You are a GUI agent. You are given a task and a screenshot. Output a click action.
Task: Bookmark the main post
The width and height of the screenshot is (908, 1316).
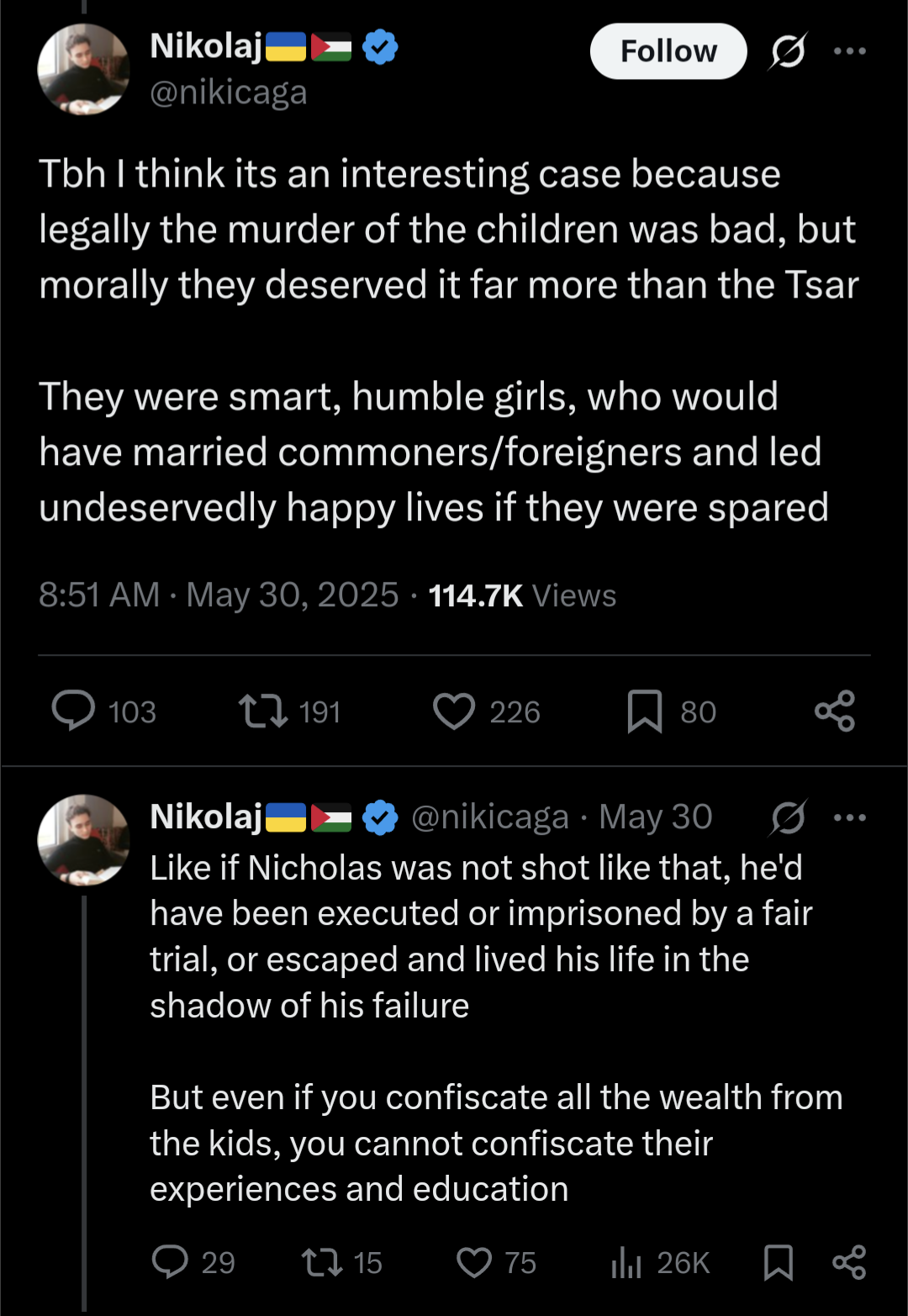pyautogui.click(x=645, y=711)
